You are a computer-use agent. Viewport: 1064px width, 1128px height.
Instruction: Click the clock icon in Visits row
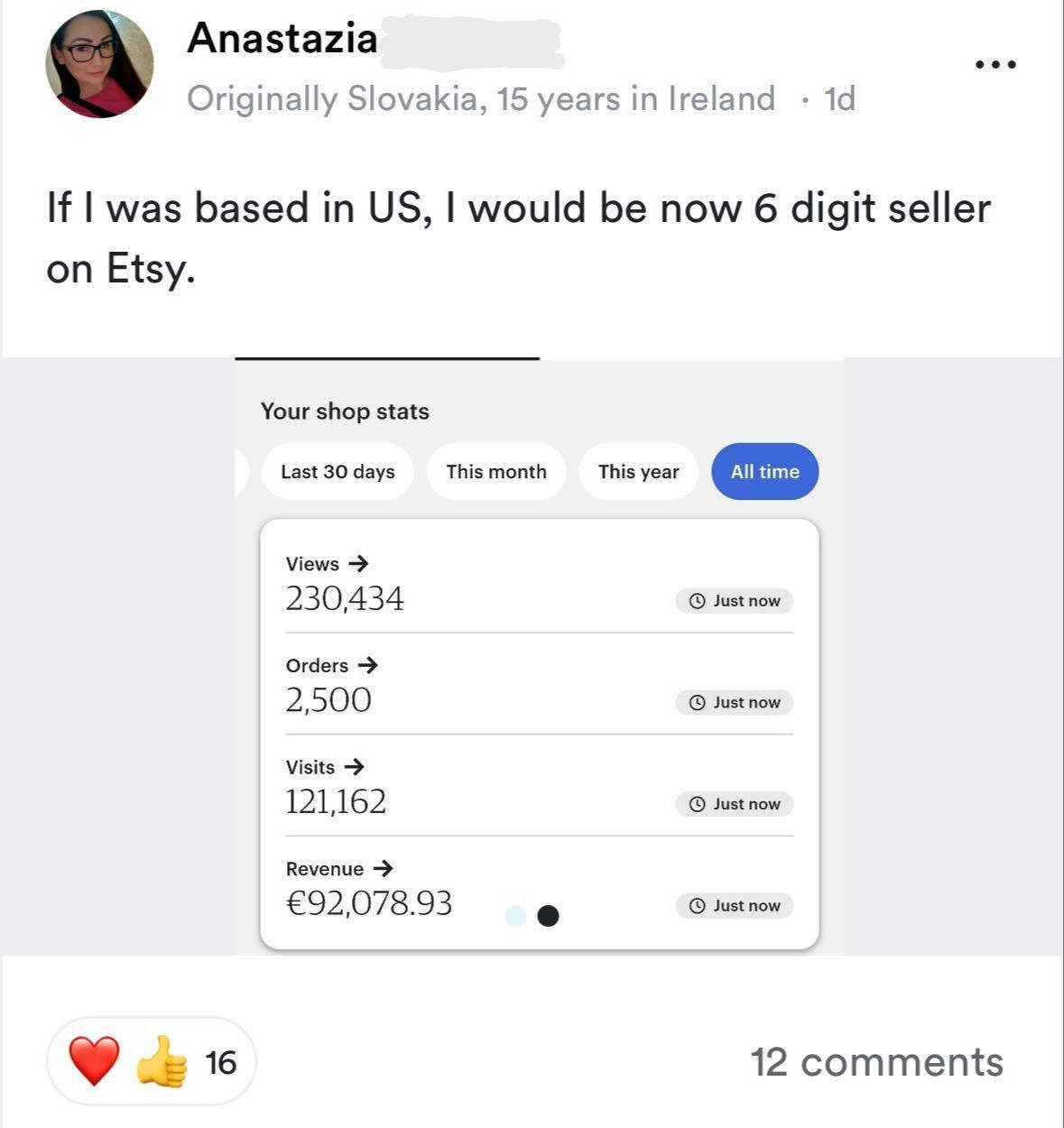click(x=697, y=804)
